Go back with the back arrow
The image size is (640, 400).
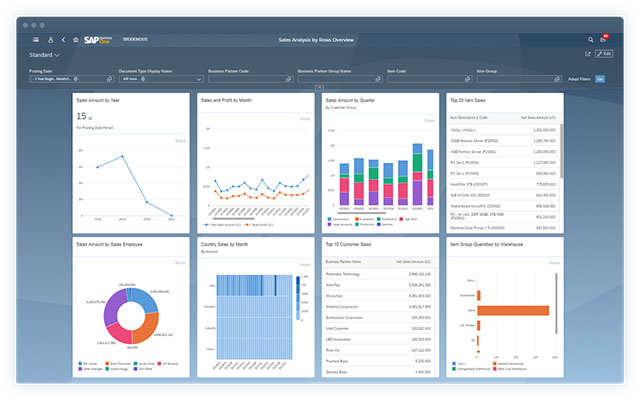click(62, 39)
